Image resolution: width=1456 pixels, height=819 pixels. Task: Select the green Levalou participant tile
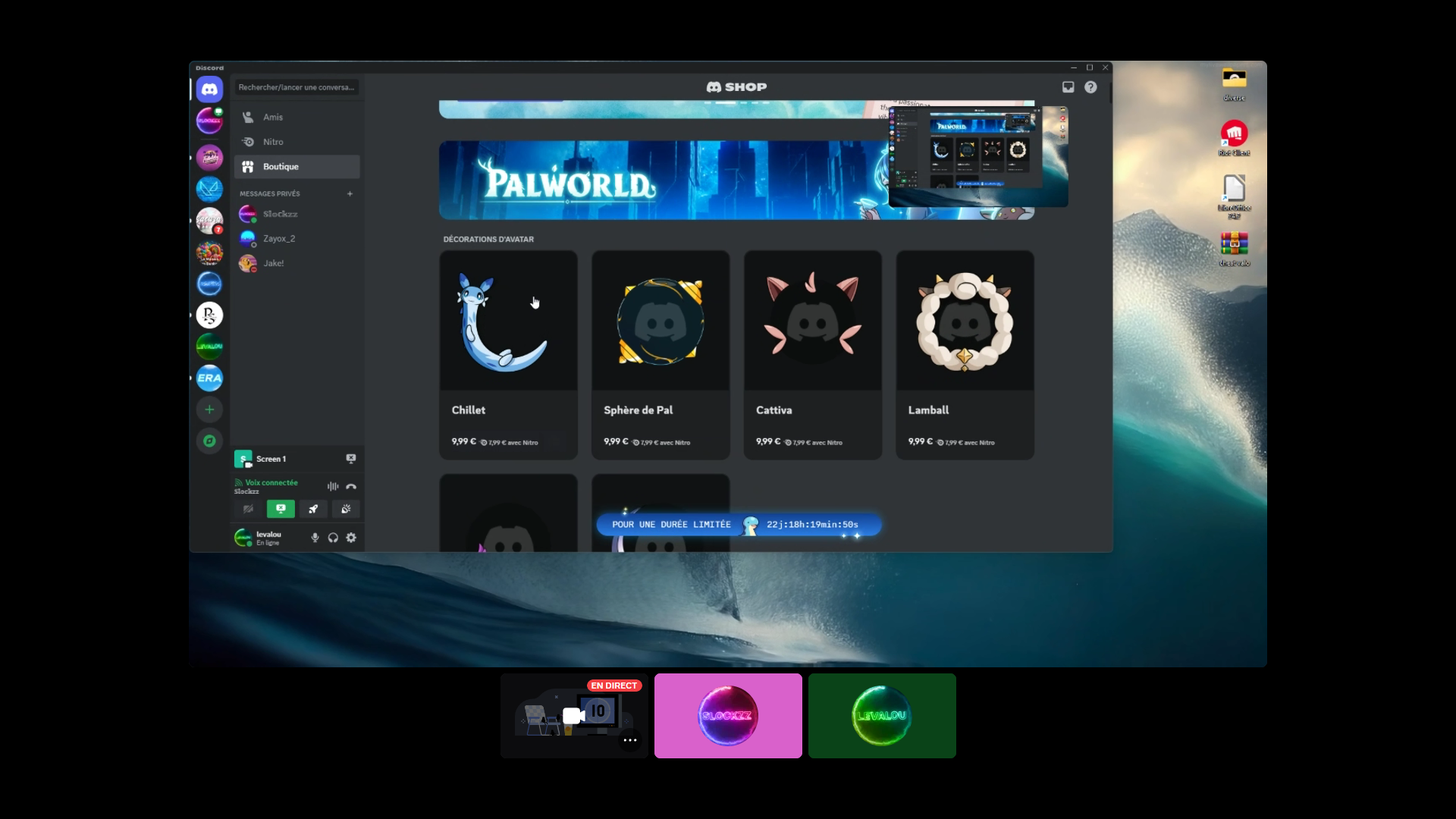tap(882, 716)
